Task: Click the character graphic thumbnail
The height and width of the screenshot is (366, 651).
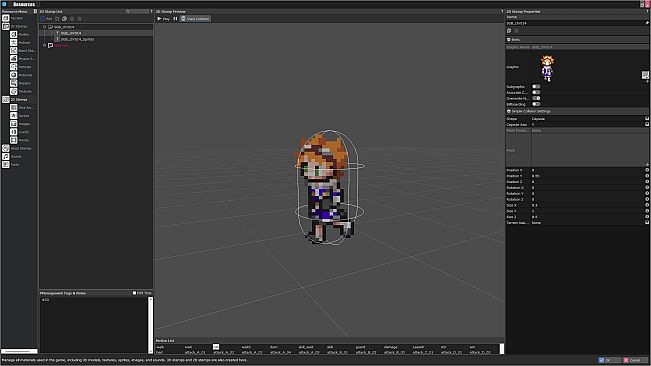Action: click(x=547, y=68)
